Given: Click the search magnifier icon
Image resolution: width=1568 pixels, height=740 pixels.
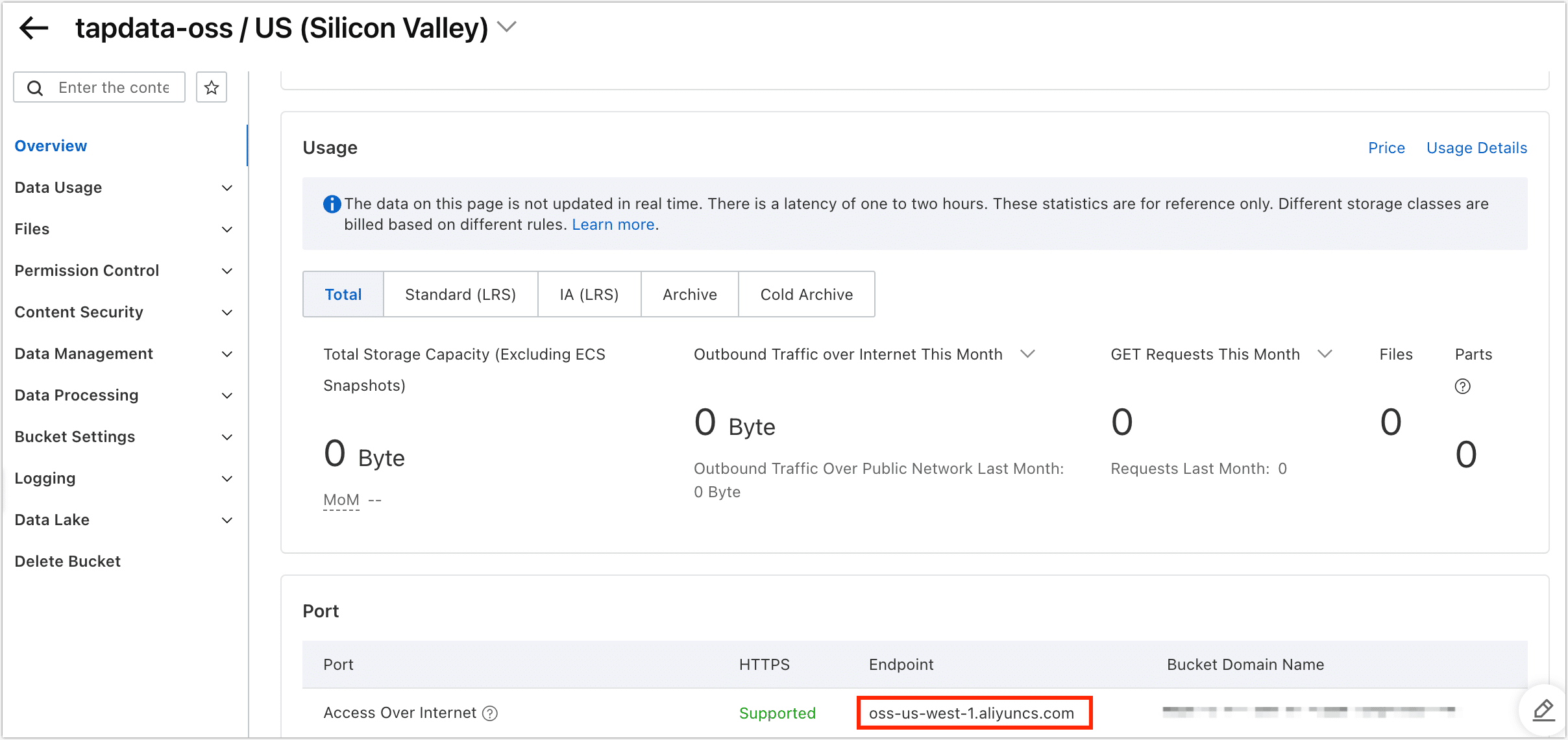Looking at the screenshot, I should (x=36, y=88).
